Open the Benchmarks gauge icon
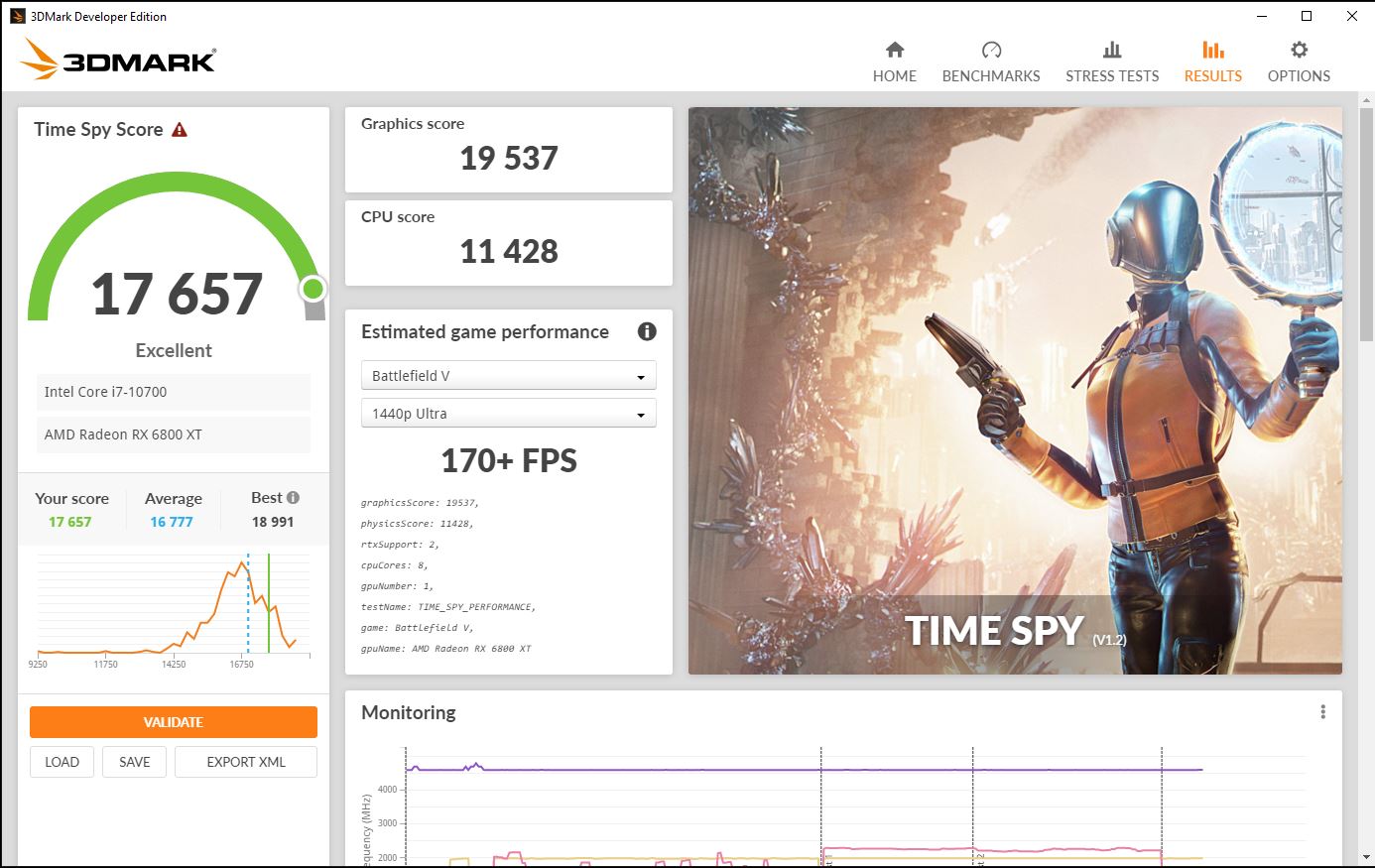Viewport: 1375px width, 868px height. [990, 51]
